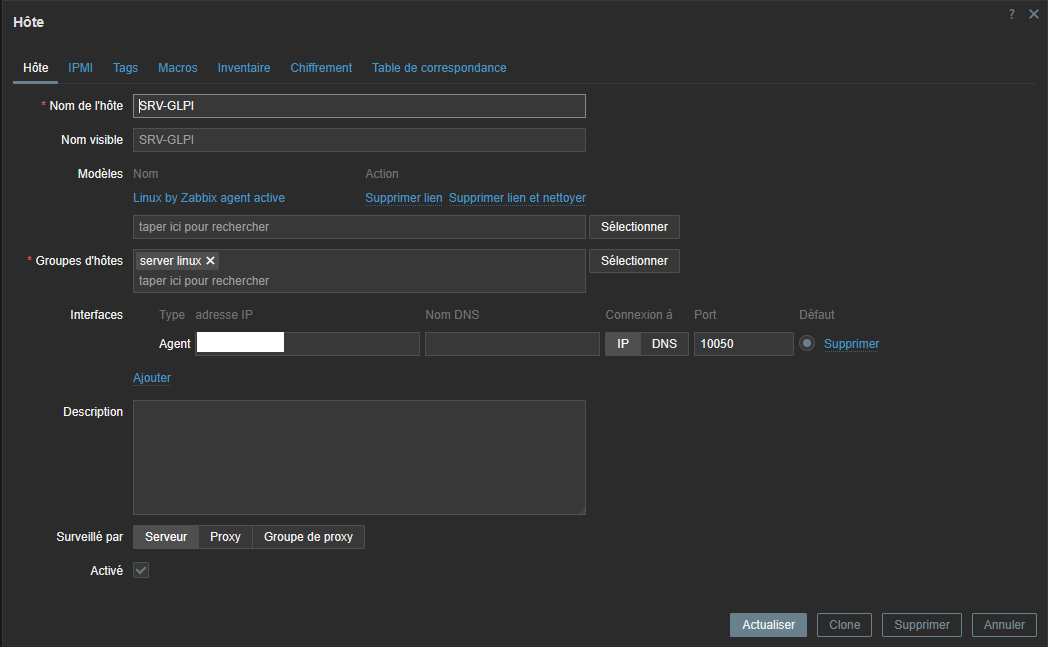Image resolution: width=1048 pixels, height=647 pixels.
Task: Remove the Agent interface via Supprimer link
Action: tap(852, 344)
